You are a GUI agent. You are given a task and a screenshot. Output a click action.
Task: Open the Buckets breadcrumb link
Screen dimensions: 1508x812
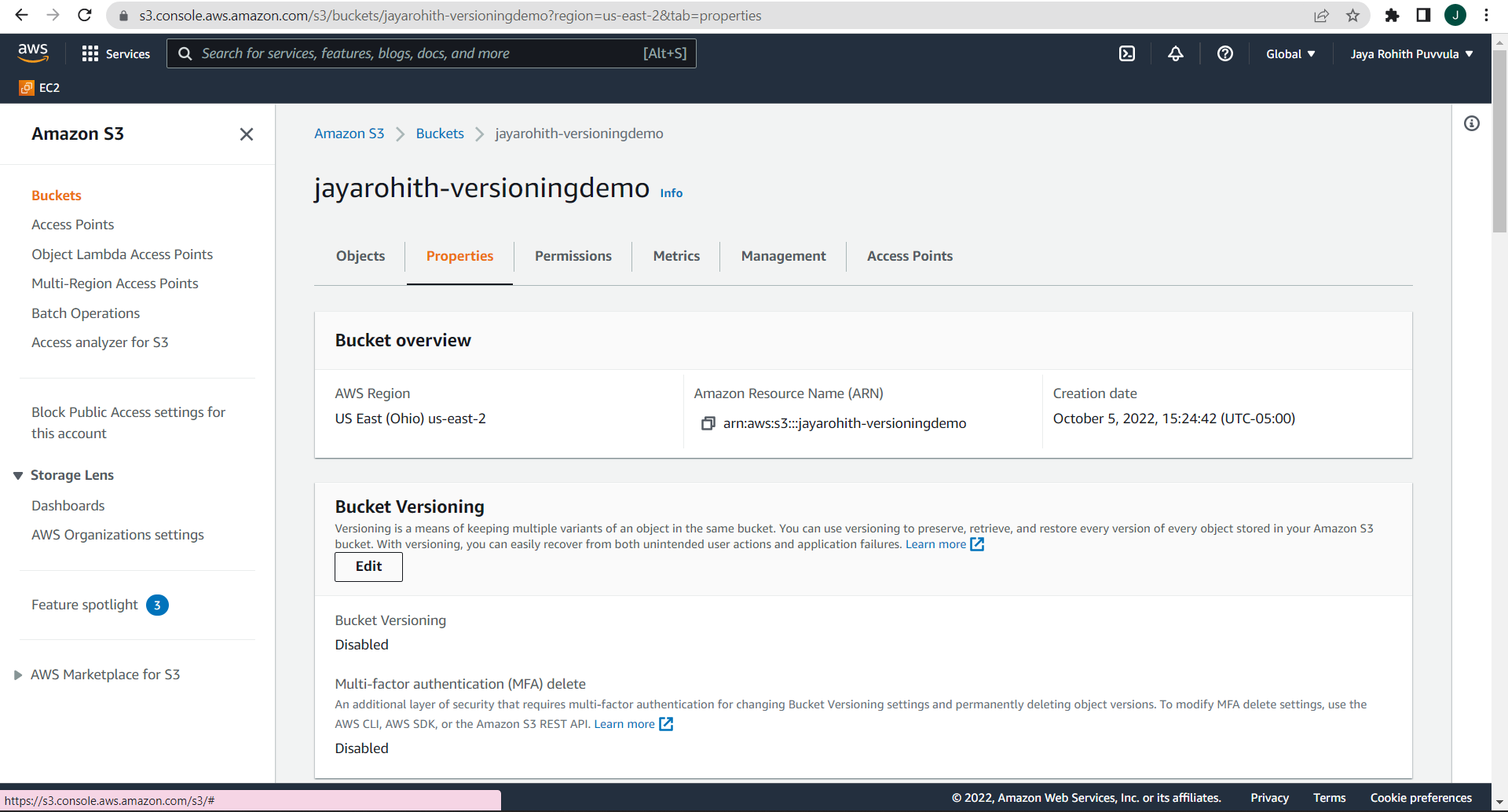point(439,134)
